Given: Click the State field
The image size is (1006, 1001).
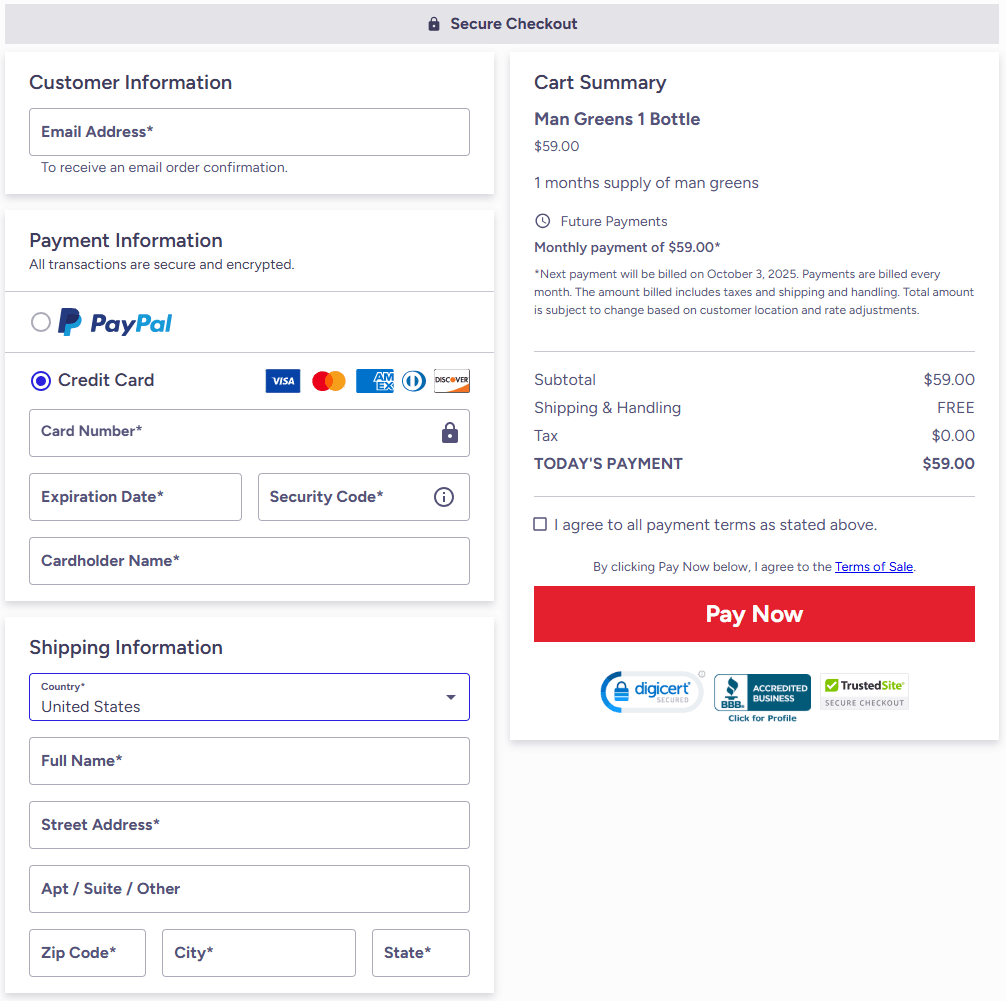Looking at the screenshot, I should click(x=420, y=953).
